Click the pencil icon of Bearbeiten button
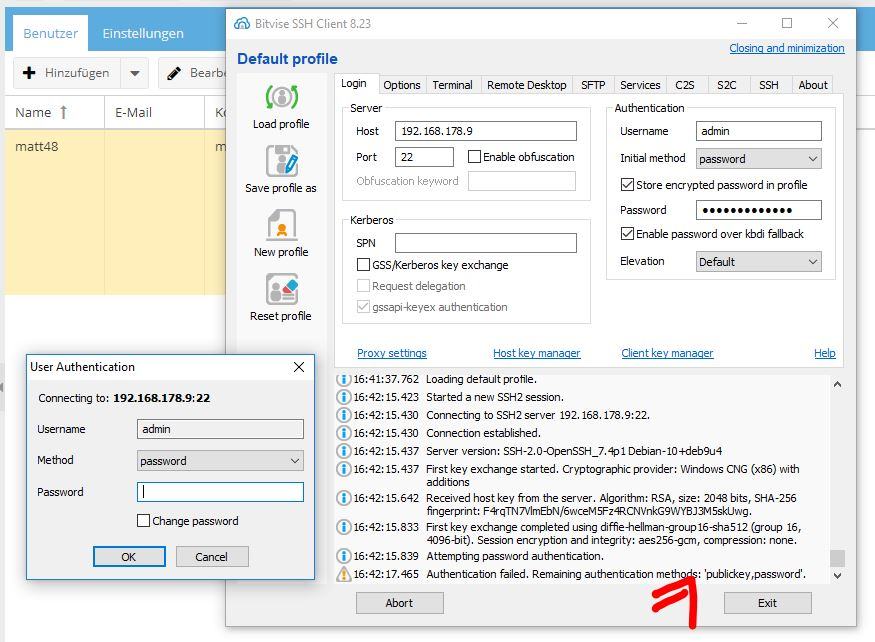 174,73
